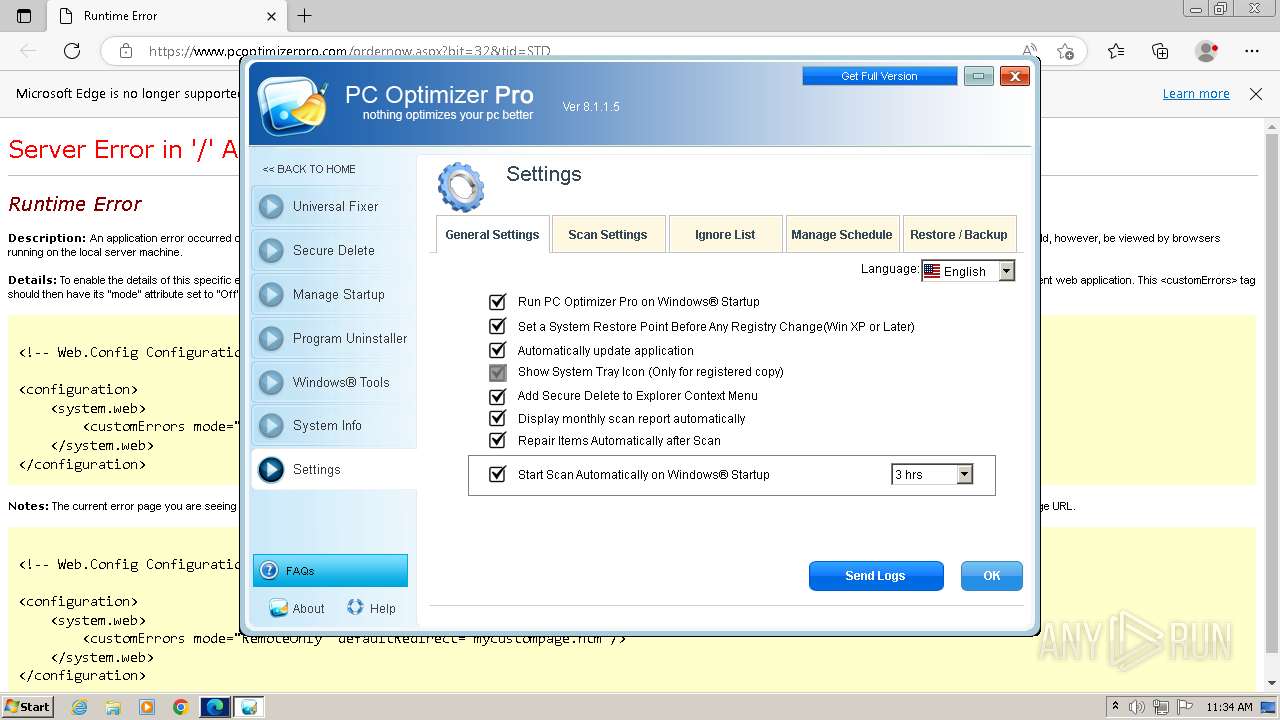Open PC Optimizer Pro taskbar icon
The image size is (1280, 720).
pos(249,707)
